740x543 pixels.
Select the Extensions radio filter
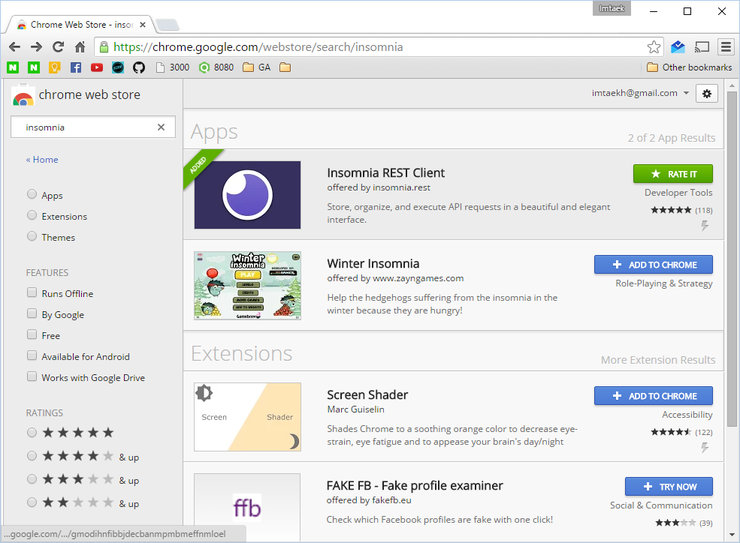tap(32, 216)
